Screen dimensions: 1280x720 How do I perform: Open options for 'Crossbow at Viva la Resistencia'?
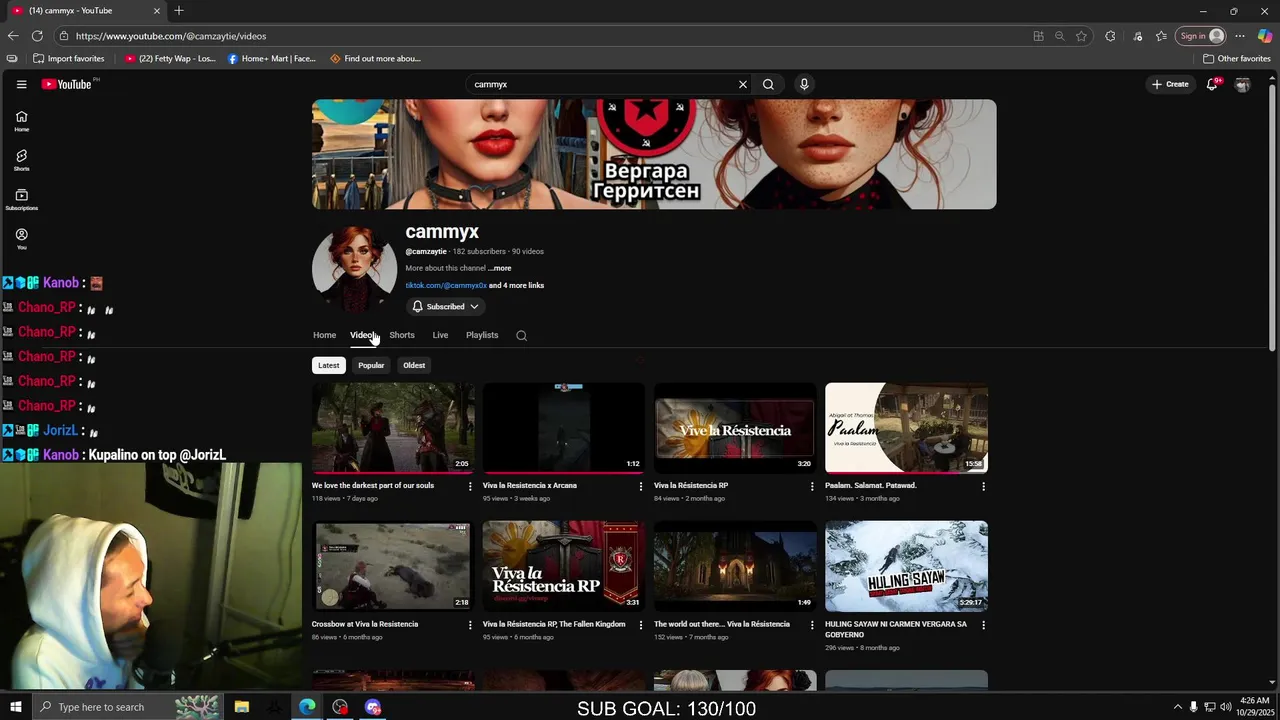[470, 625]
